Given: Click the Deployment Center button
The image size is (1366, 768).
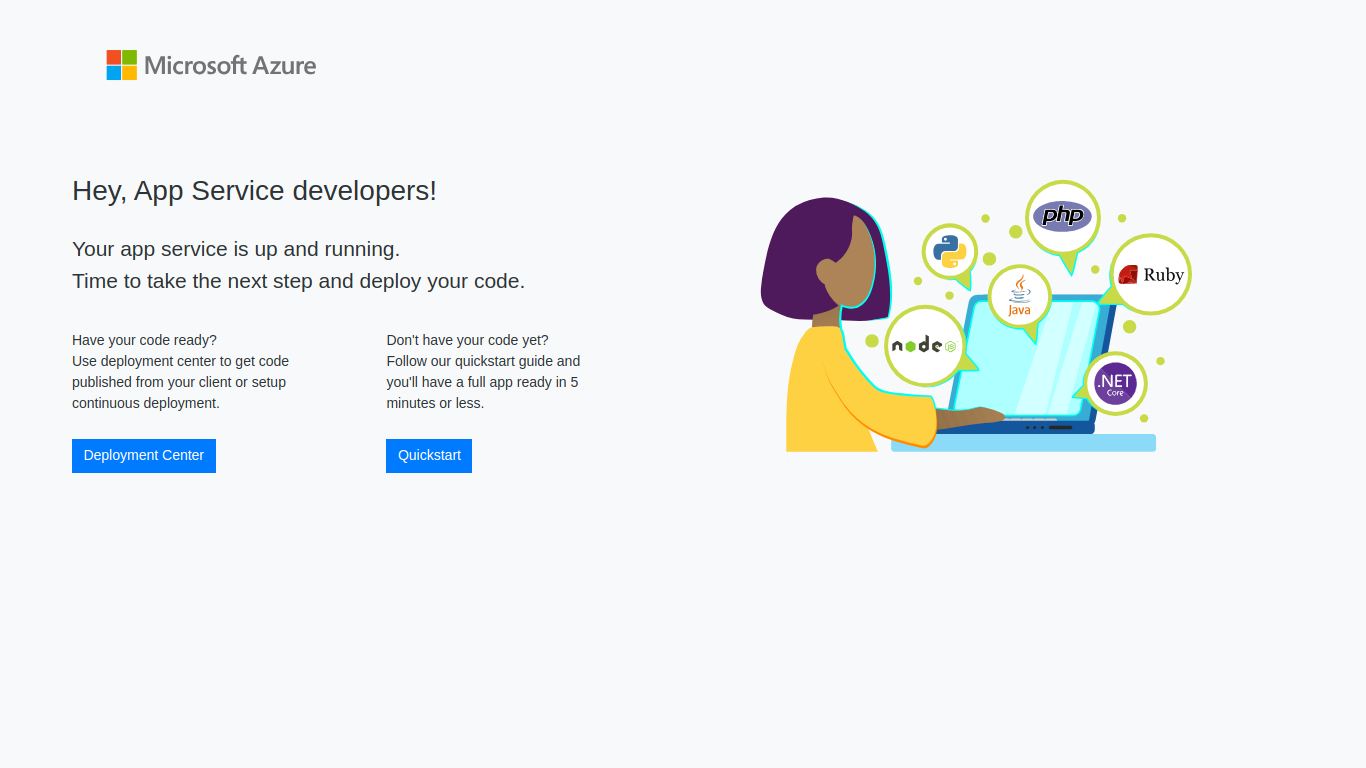Looking at the screenshot, I should [144, 456].
